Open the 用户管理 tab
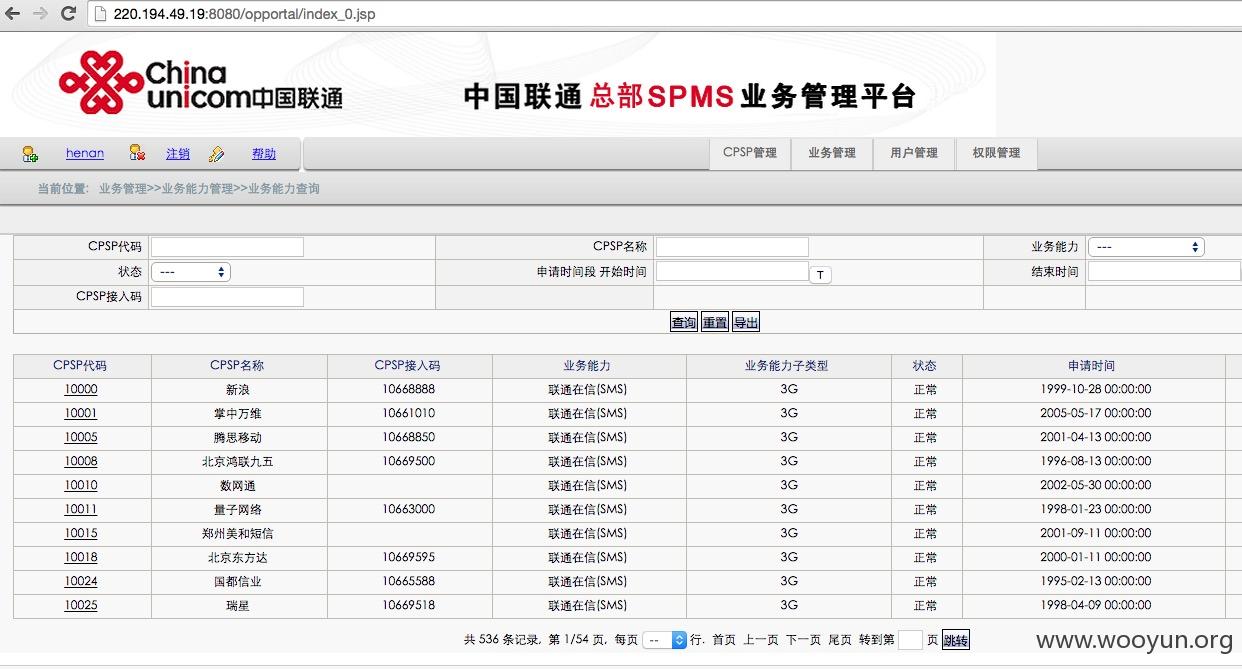1242x669 pixels. point(914,153)
